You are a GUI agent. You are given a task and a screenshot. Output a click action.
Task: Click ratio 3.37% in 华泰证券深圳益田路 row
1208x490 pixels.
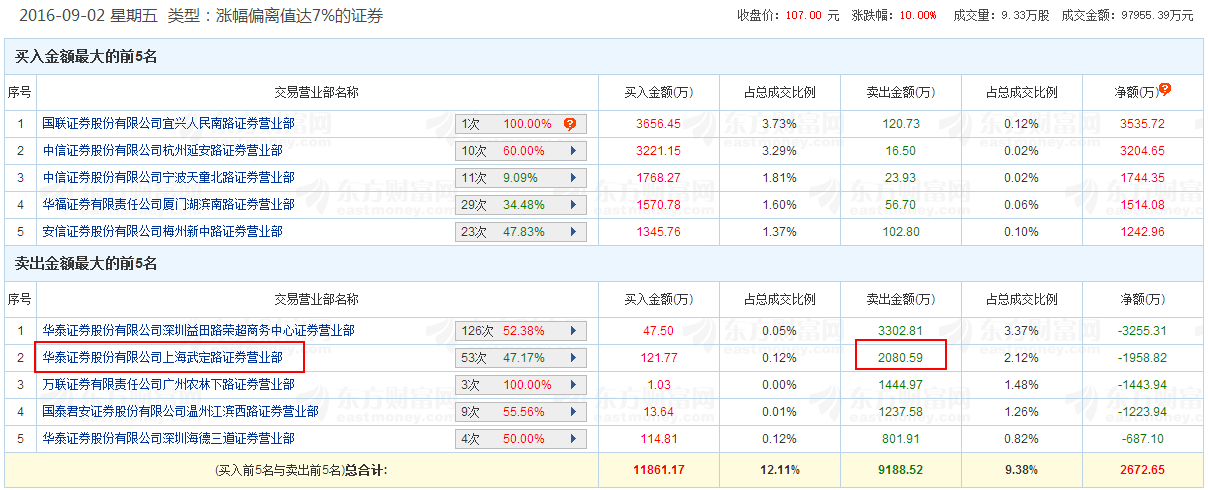point(1021,331)
